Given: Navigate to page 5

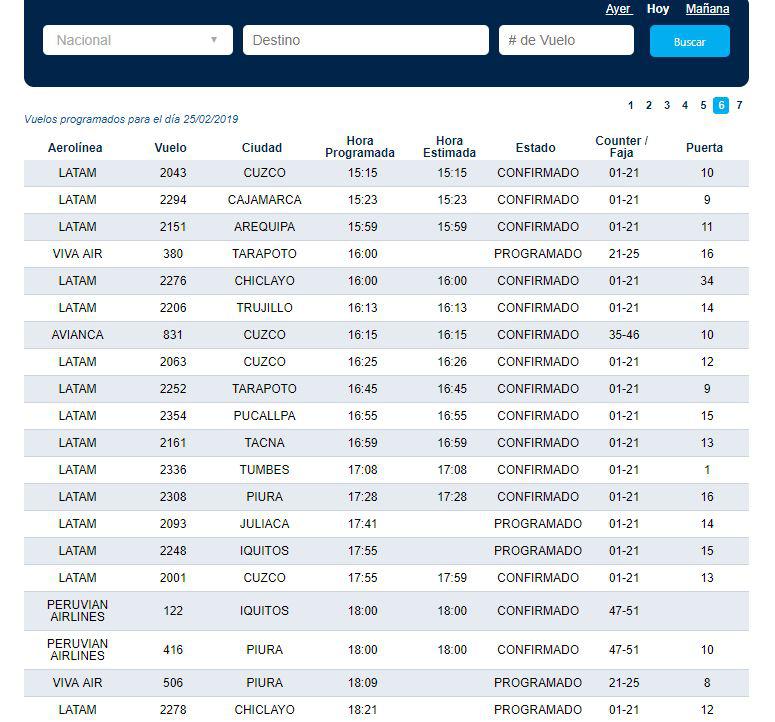Looking at the screenshot, I should click(x=703, y=105).
